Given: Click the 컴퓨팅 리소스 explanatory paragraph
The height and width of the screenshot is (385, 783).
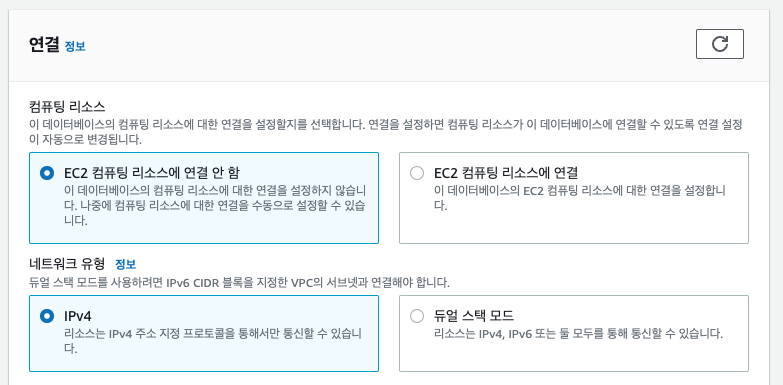Looking at the screenshot, I should click(386, 132).
